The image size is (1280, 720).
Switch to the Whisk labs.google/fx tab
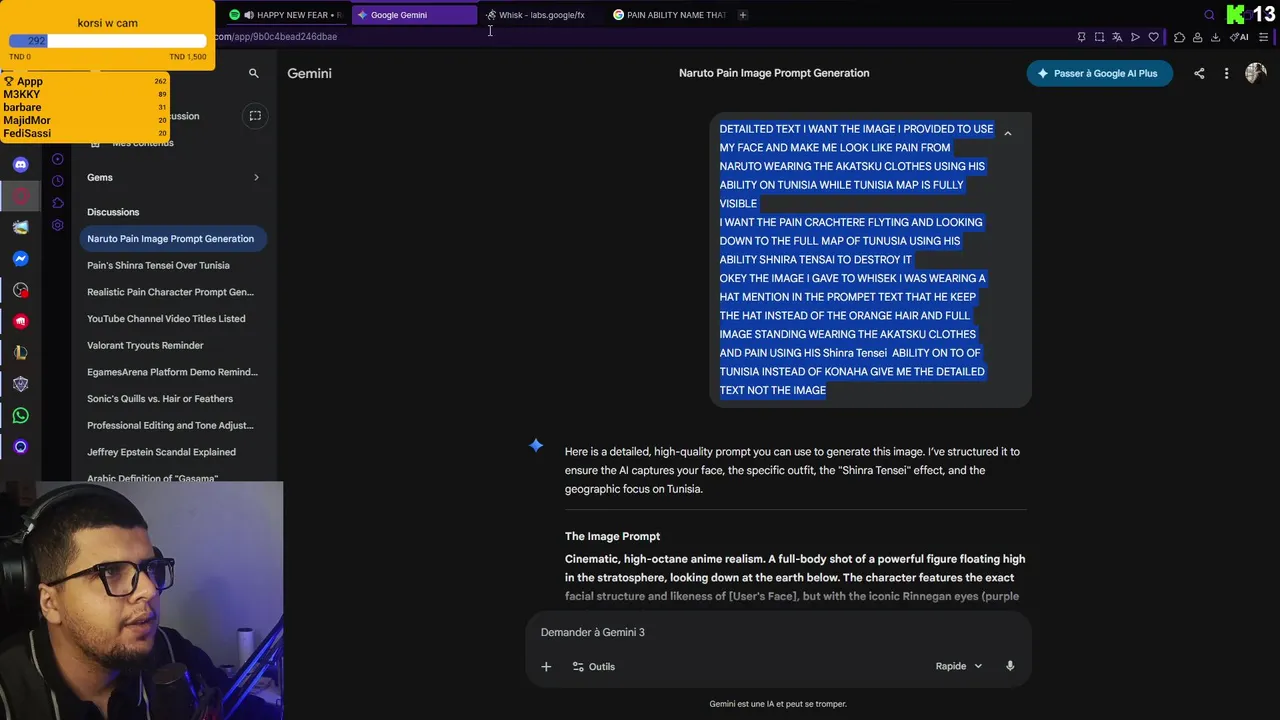click(x=541, y=15)
